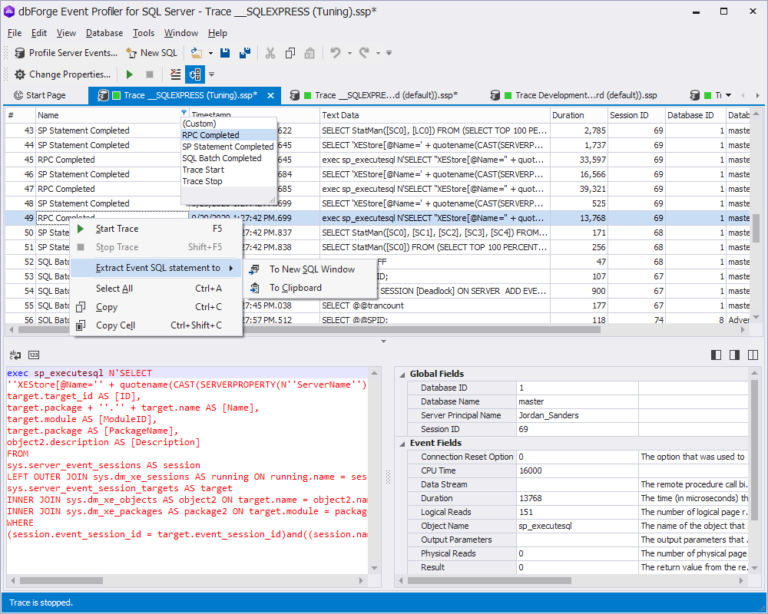Click the New SQL toolbar button

point(152,53)
